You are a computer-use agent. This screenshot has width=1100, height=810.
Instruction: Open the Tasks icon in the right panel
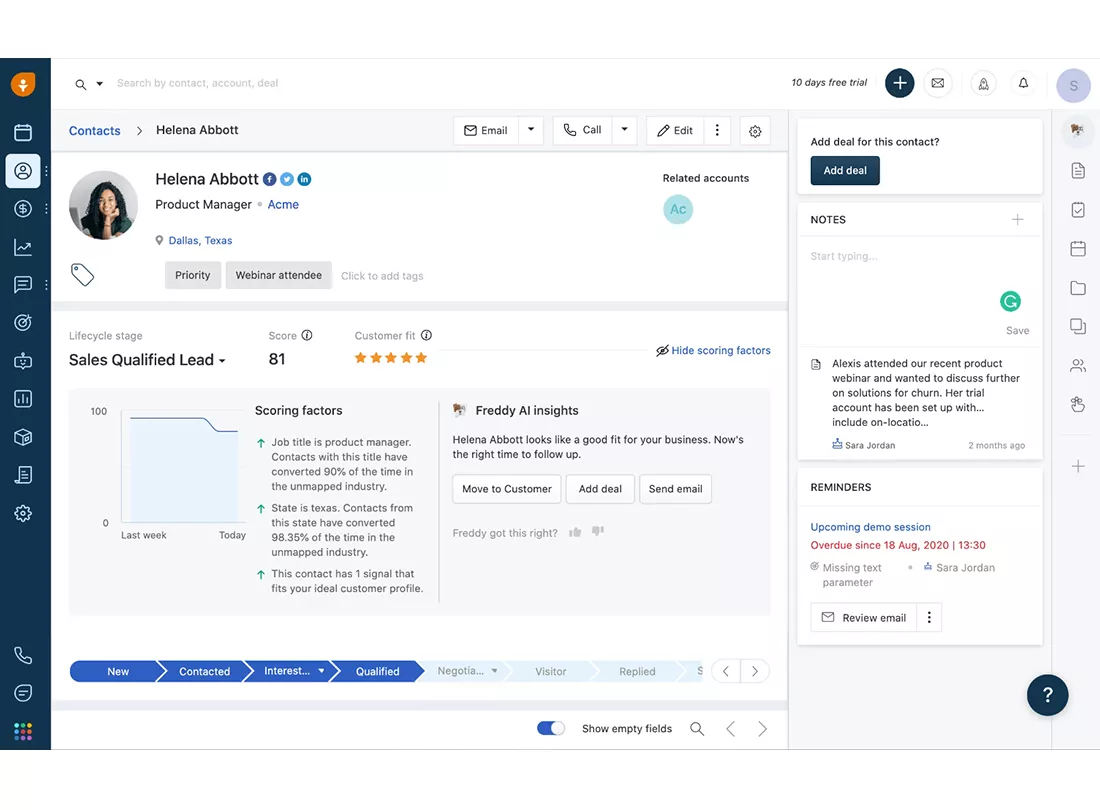click(1078, 211)
